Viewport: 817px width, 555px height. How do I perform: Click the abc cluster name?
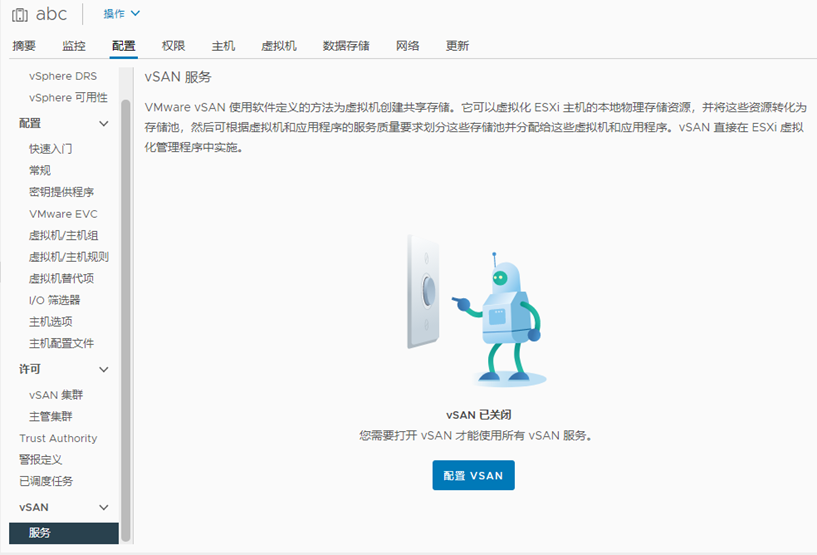tap(51, 14)
